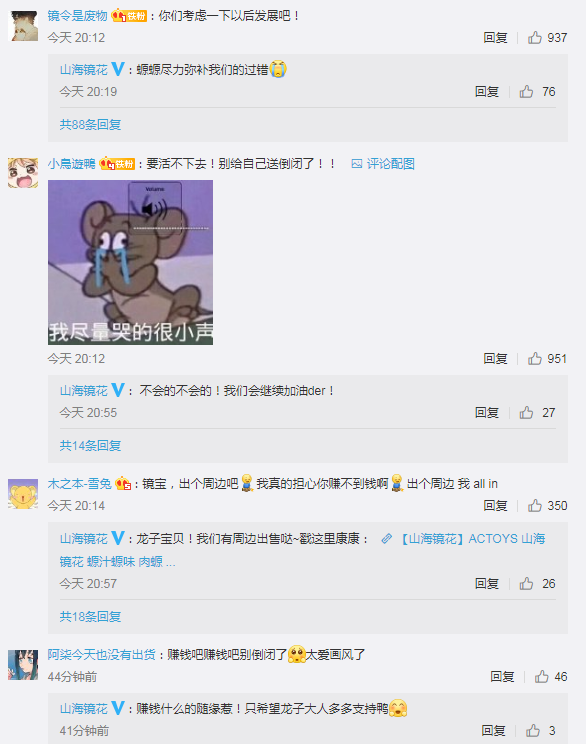The width and height of the screenshot is (586, 744).
Task: Expand the 共88条回复 thread
Action: point(90,125)
